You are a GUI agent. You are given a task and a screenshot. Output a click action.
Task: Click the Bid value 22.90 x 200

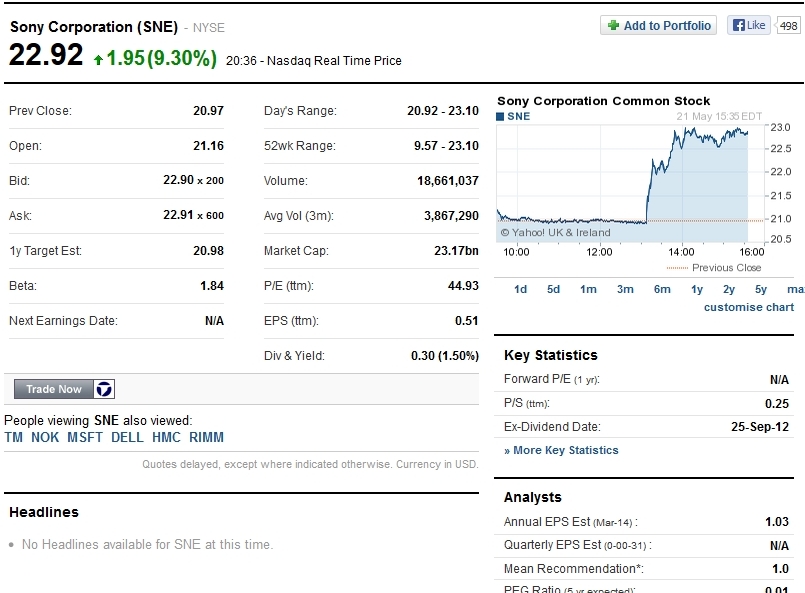click(194, 180)
